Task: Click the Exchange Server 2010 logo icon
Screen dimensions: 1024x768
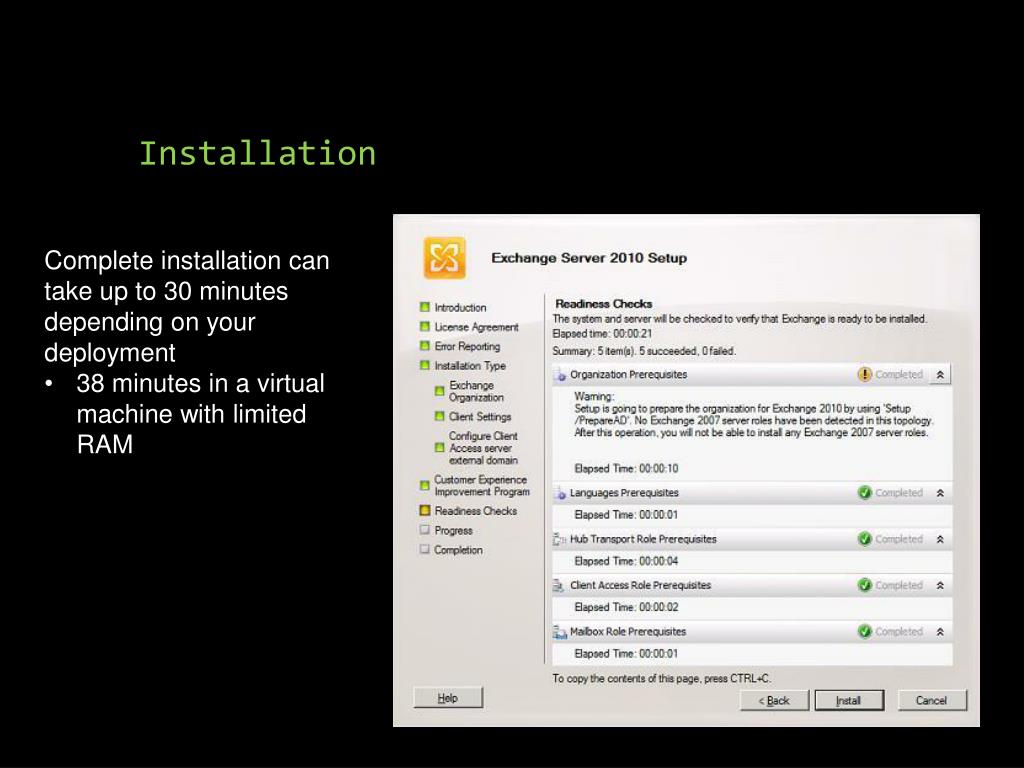Action: tap(445, 257)
